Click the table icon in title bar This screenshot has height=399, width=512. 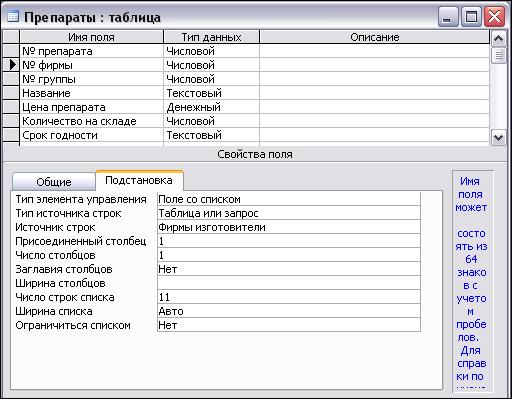pyautogui.click(x=13, y=16)
